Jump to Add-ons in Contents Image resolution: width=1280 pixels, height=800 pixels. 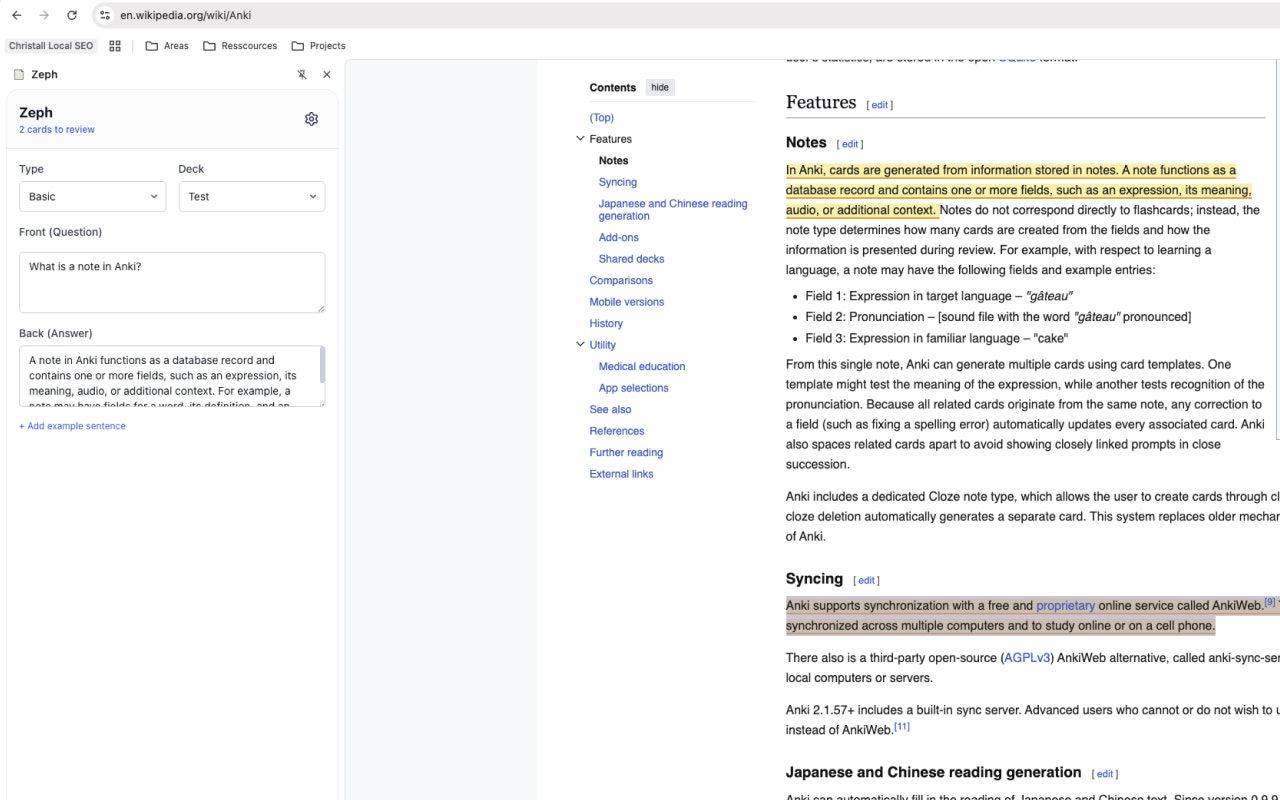[x=619, y=238]
